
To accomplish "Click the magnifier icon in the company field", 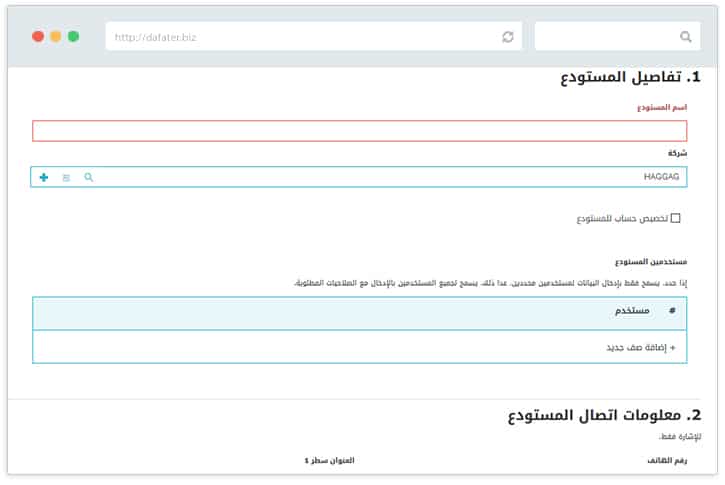I will point(88,177).
